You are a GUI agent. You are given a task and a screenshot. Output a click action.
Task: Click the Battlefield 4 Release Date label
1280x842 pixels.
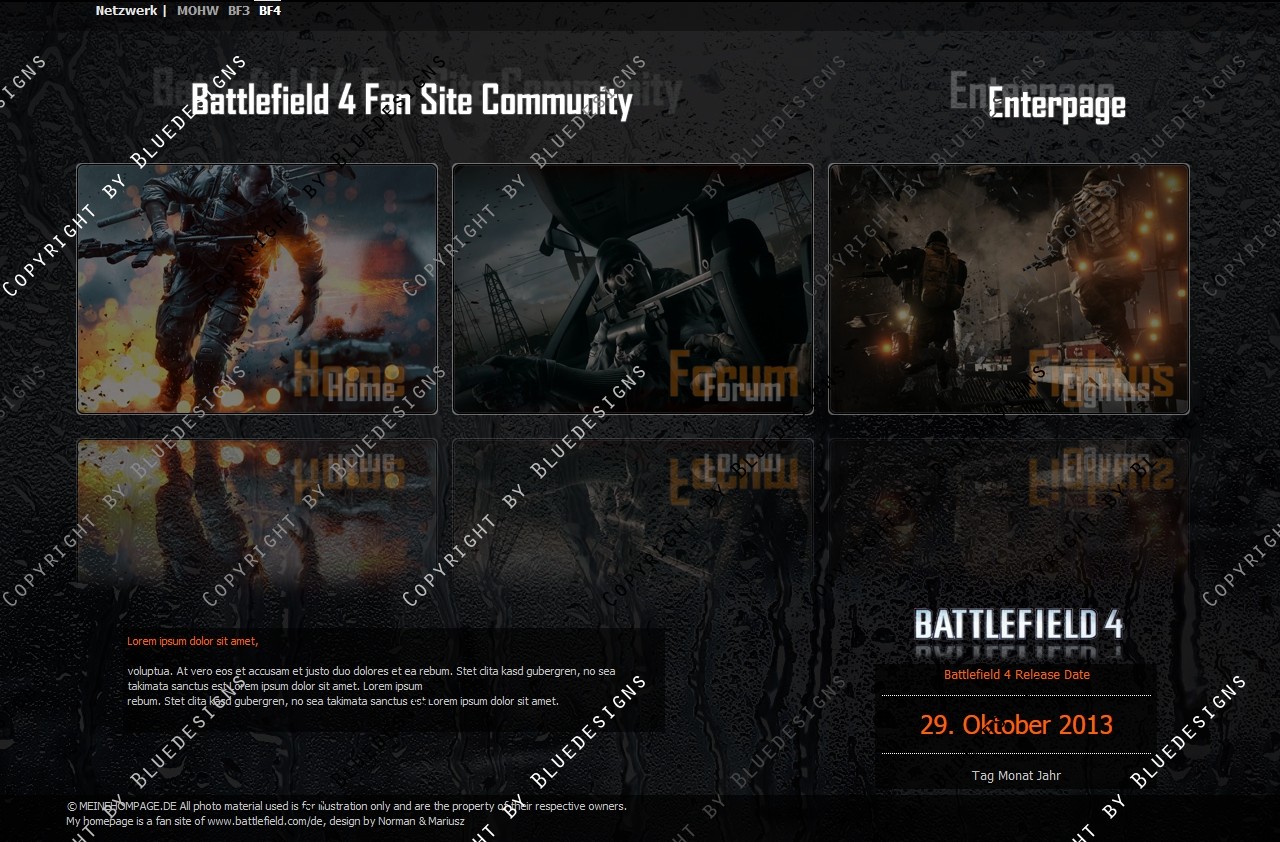click(x=1017, y=675)
